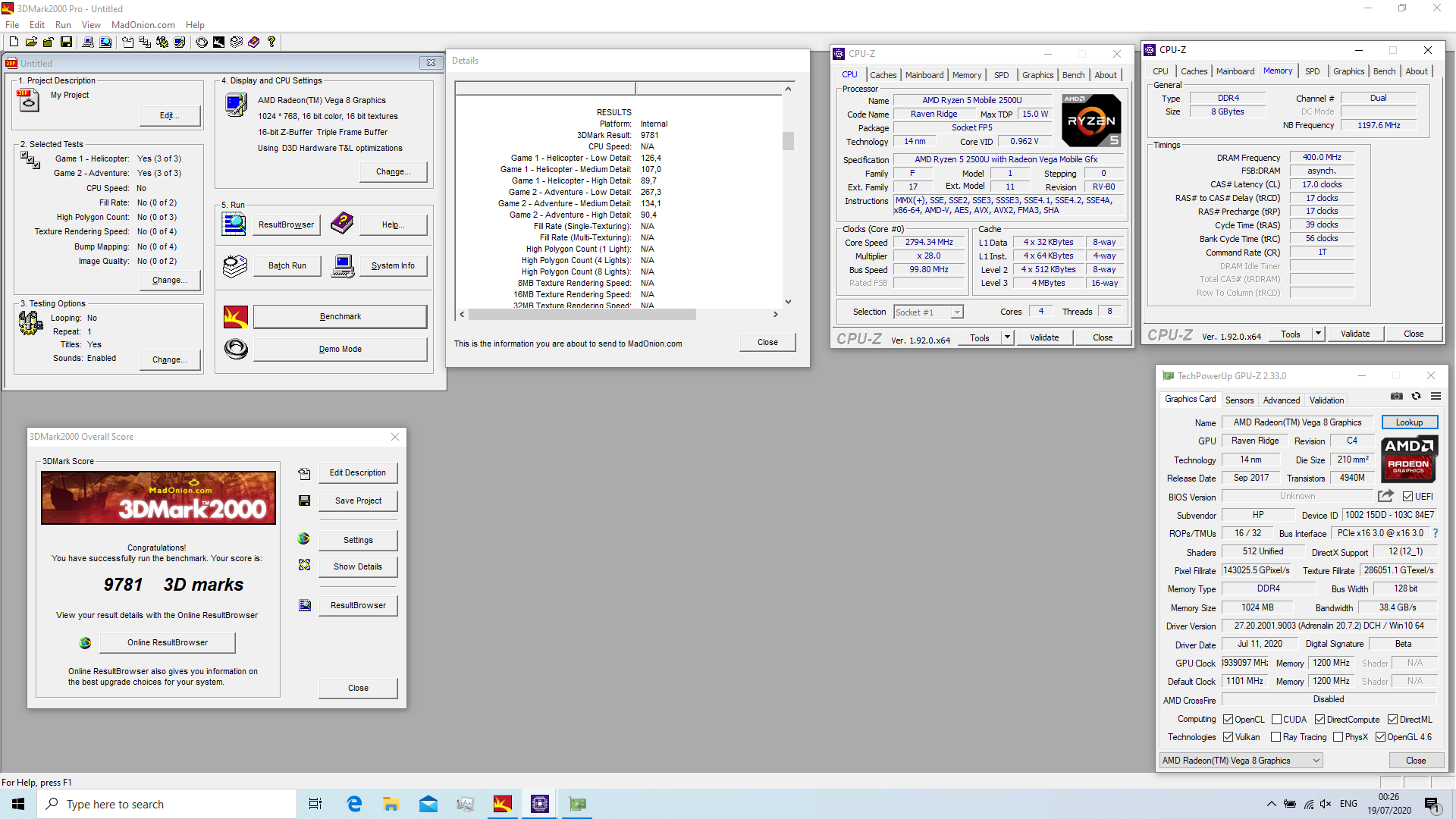The width and height of the screenshot is (1456, 819).
Task: Click the AMD Radeon Graphics logo in GPU-Z
Action: [1408, 459]
